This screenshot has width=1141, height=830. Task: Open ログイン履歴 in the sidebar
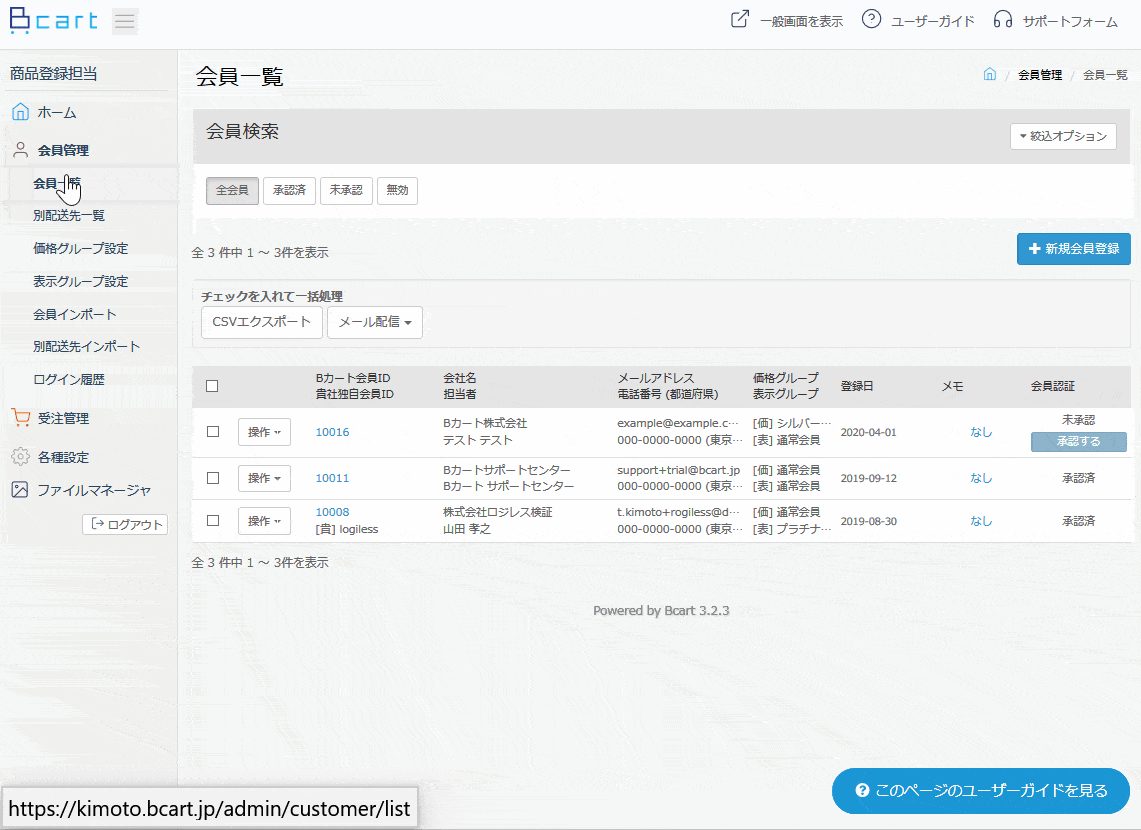pos(69,380)
